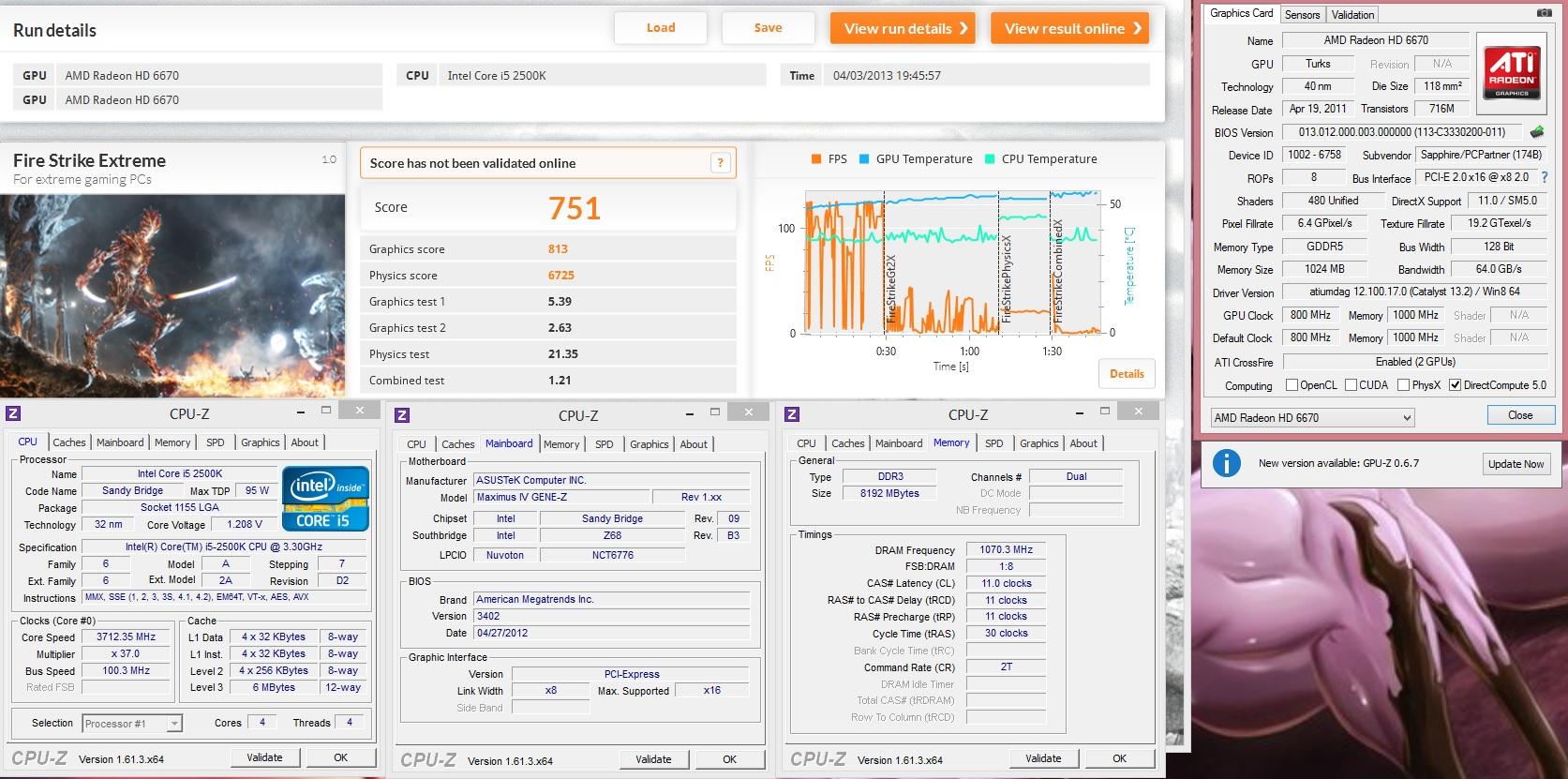Click the teal CPU Temperature legend swatch

click(x=990, y=159)
